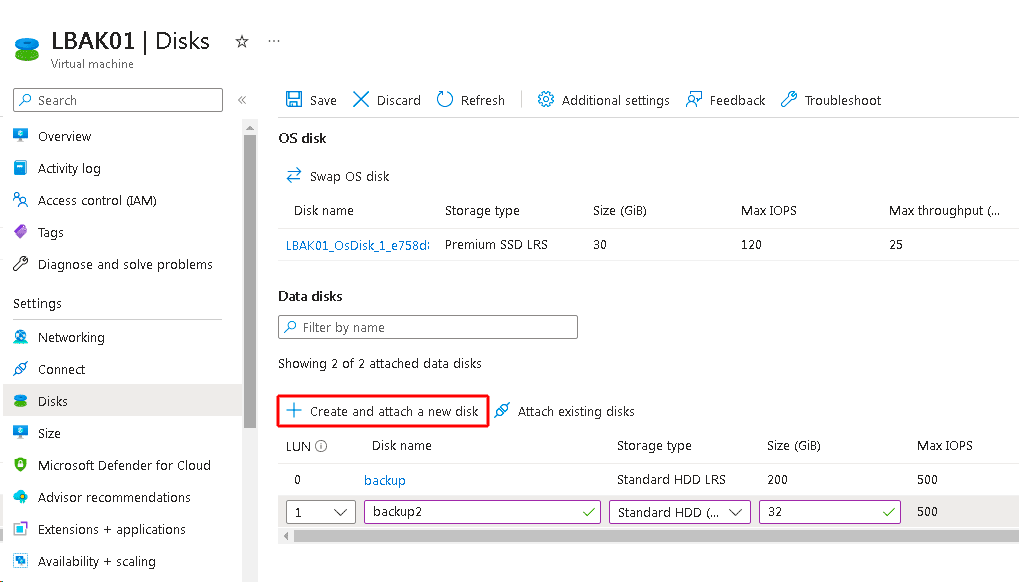The width and height of the screenshot is (1019, 582).
Task: Click the LUN info circle icon
Action: click(x=321, y=446)
